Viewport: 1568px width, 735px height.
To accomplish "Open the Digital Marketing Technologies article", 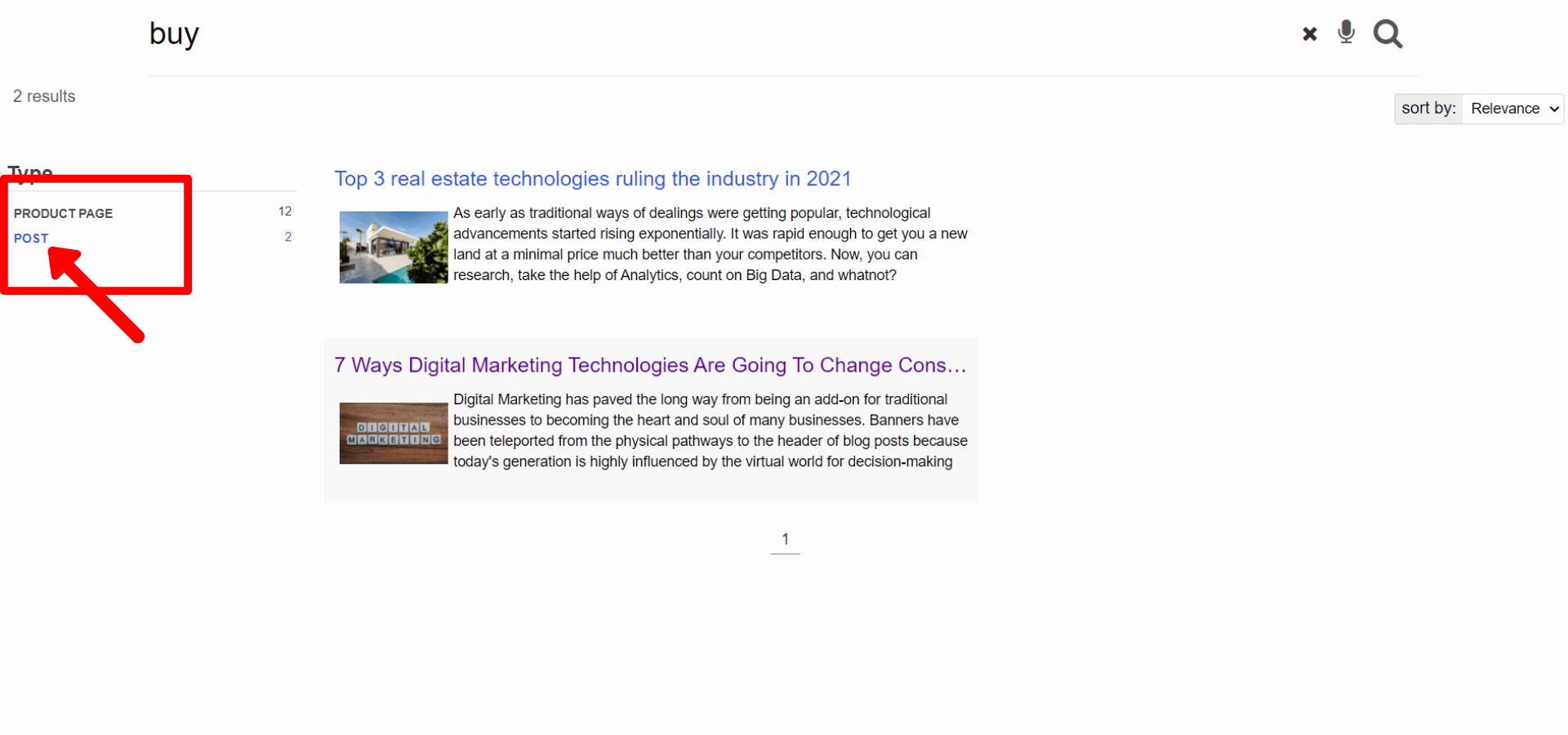I will (x=649, y=365).
